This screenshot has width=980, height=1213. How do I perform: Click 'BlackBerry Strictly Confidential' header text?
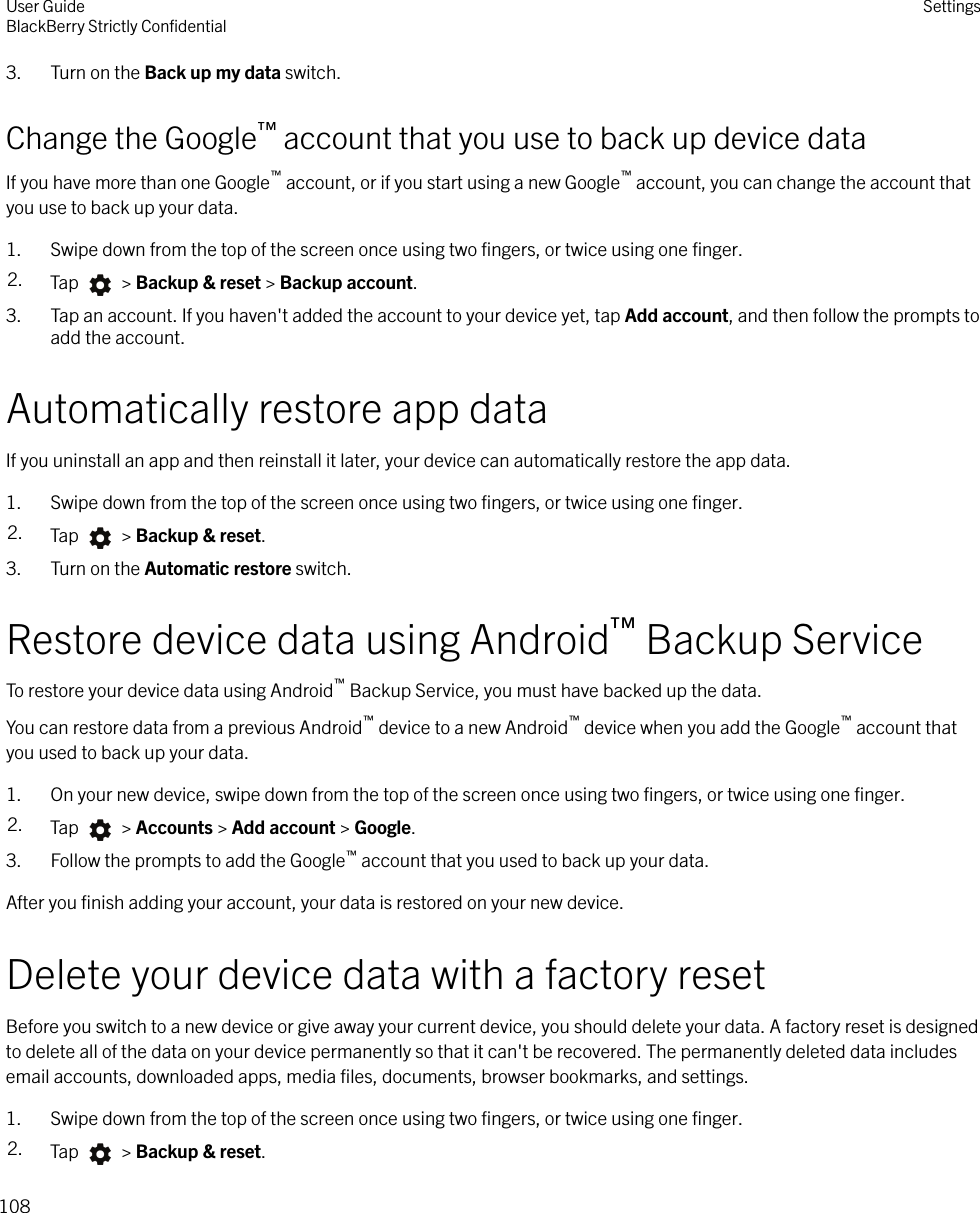(116, 27)
